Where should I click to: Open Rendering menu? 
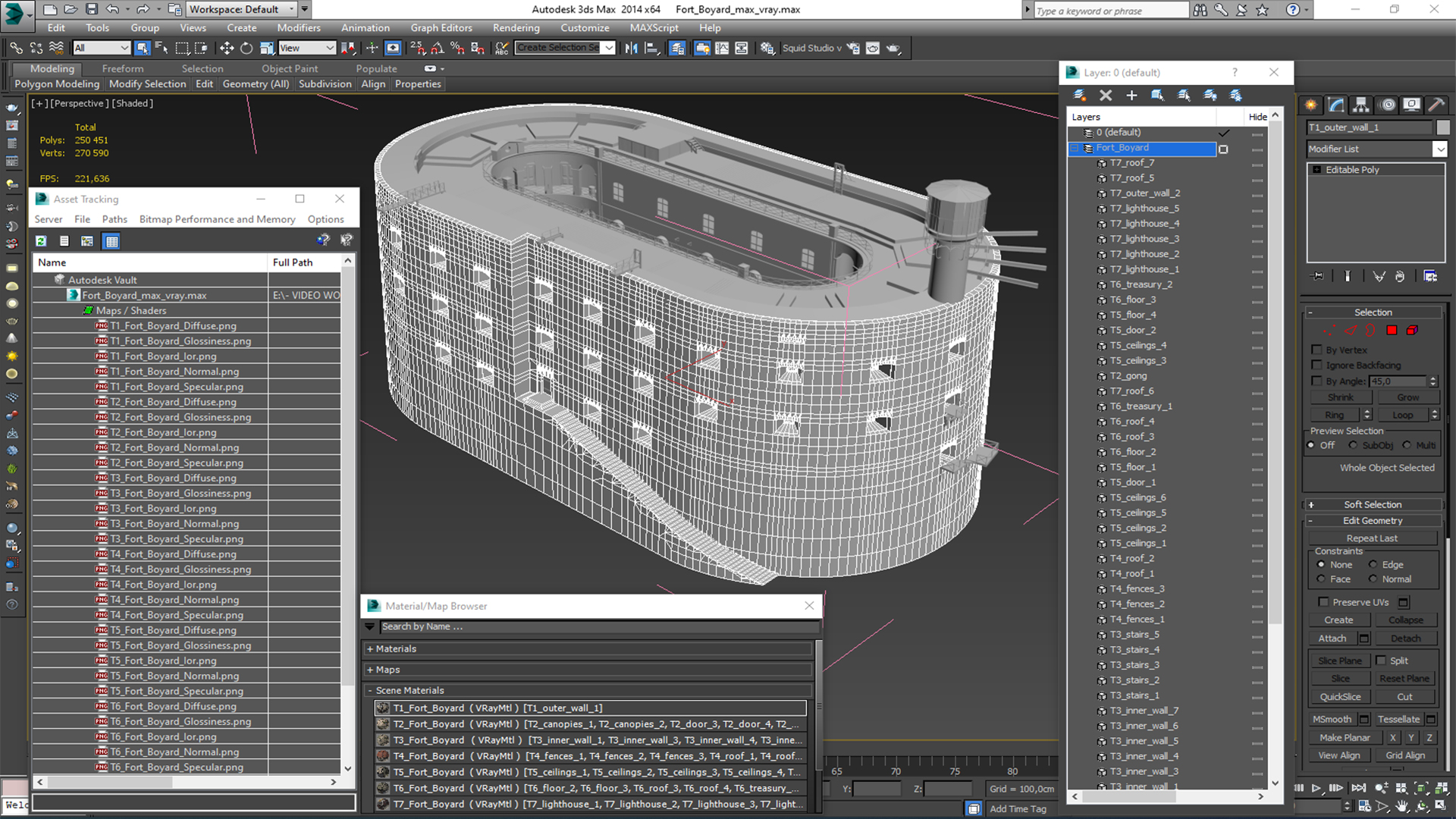pos(516,28)
